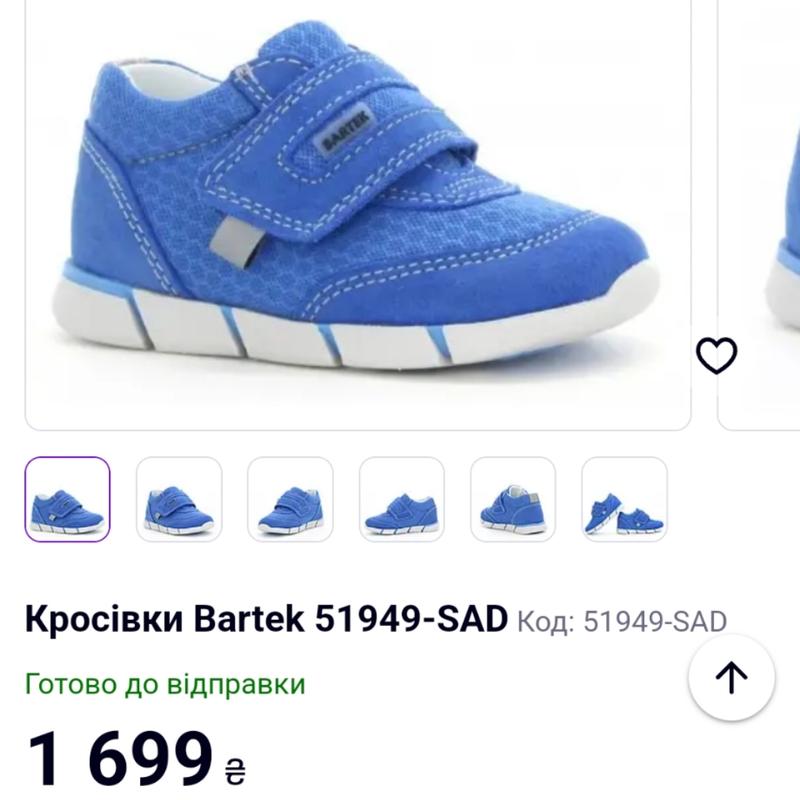Select the sixth thumbnail with shoe pair
The height and width of the screenshot is (800, 800).
pyautogui.click(x=624, y=499)
